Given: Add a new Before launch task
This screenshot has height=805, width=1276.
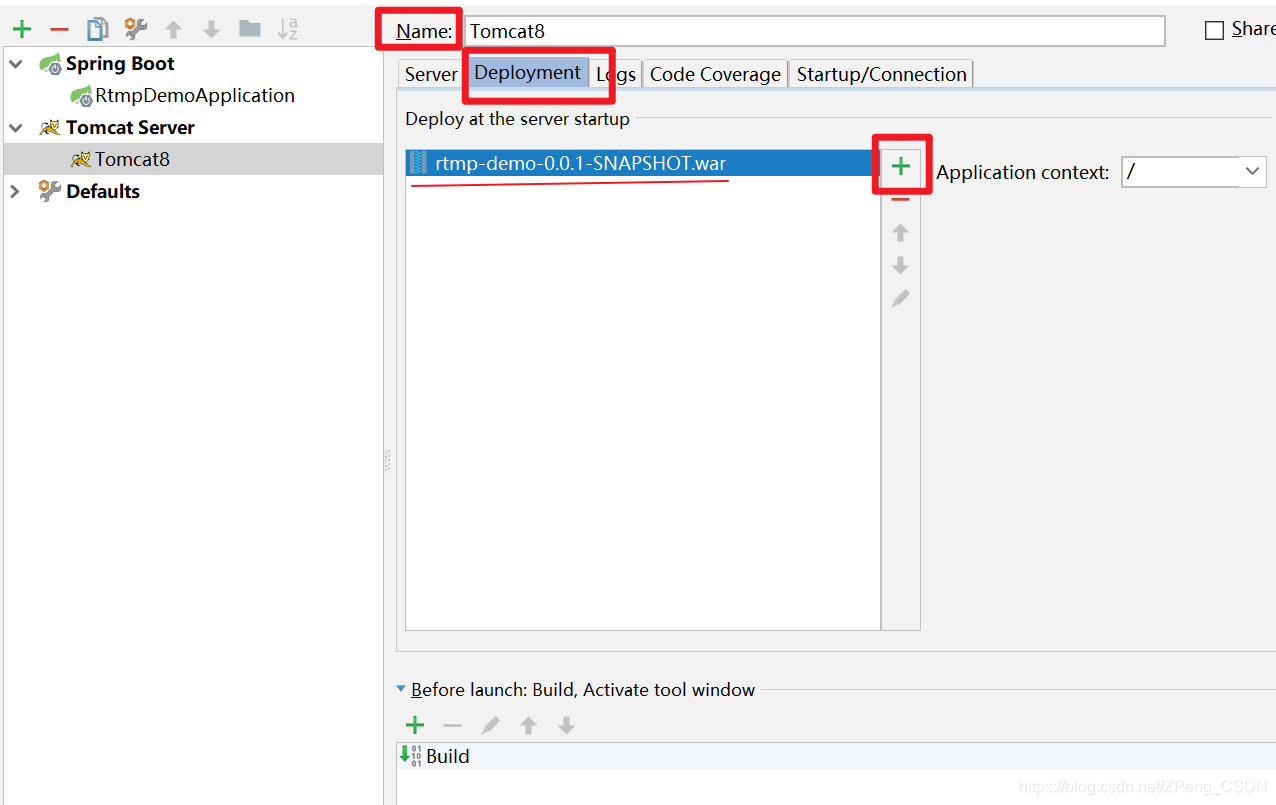Looking at the screenshot, I should pyautogui.click(x=414, y=725).
